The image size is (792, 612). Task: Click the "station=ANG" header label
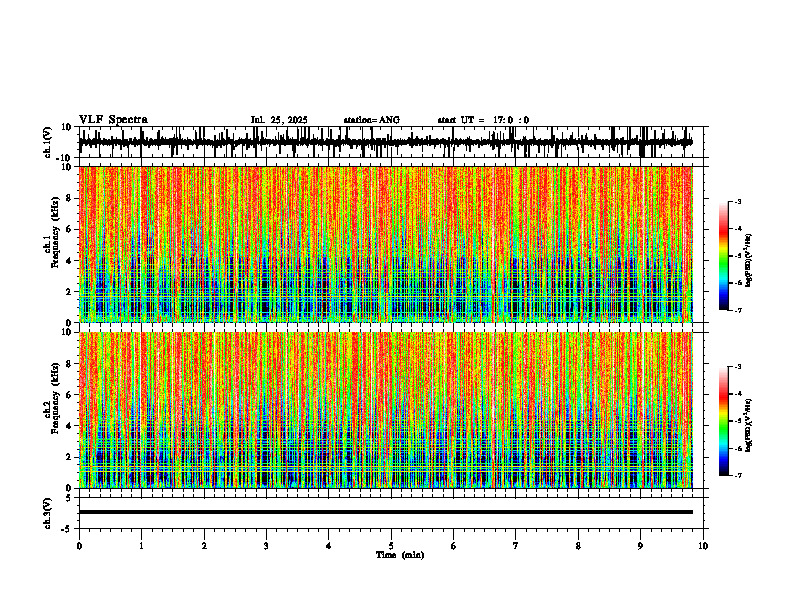[371, 120]
